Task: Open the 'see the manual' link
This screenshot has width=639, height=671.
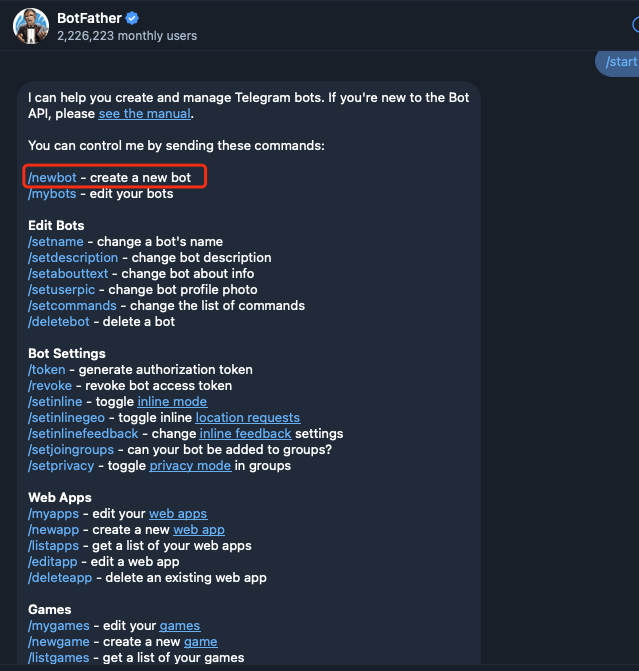Action: point(145,114)
